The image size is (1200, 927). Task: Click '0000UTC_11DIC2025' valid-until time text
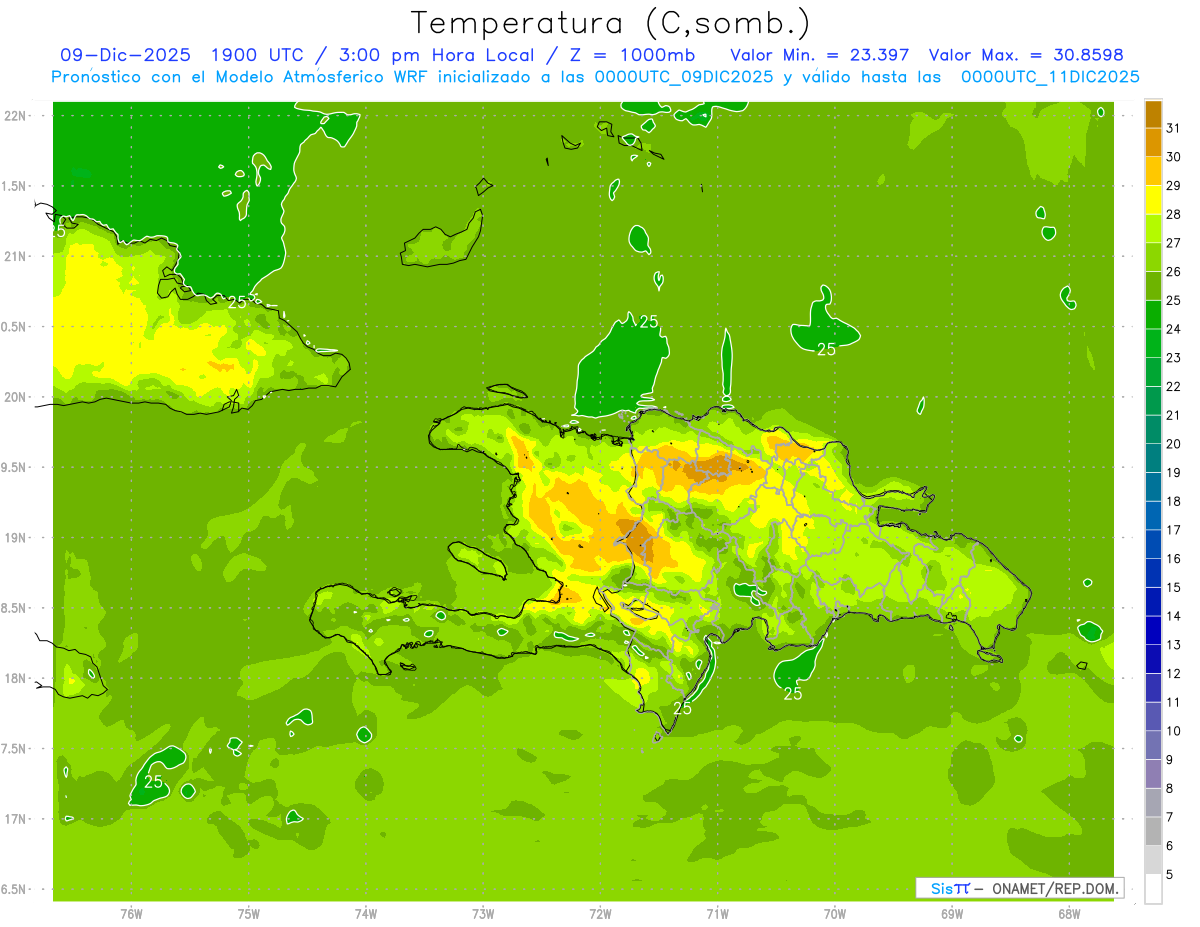point(1050,77)
